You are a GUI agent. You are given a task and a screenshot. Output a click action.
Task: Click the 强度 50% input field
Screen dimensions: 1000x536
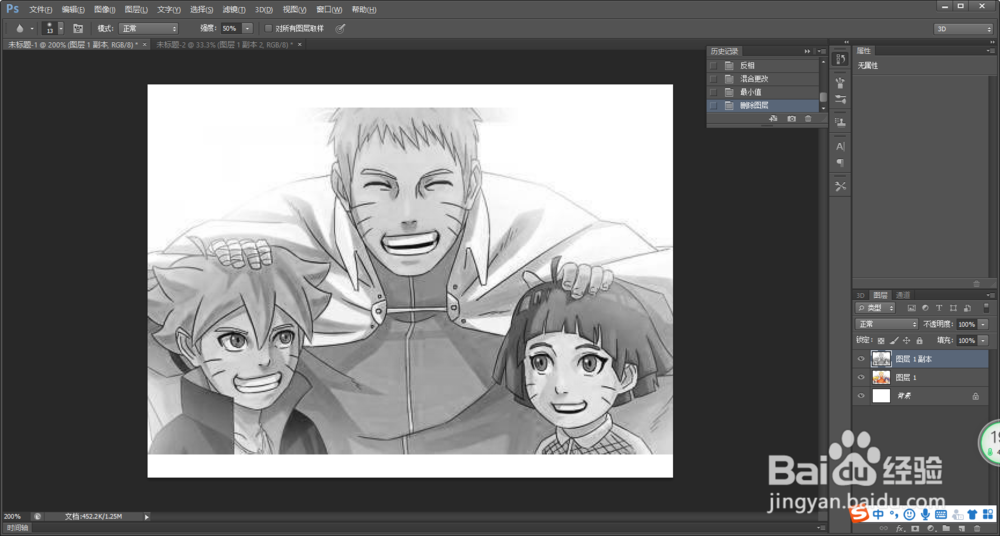[x=231, y=29]
